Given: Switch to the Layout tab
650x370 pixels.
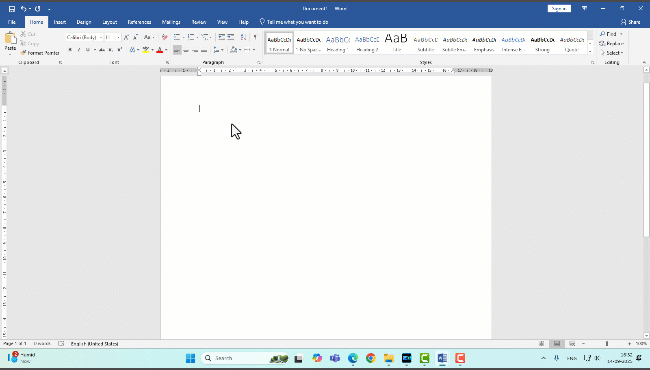Looking at the screenshot, I should (x=110, y=22).
